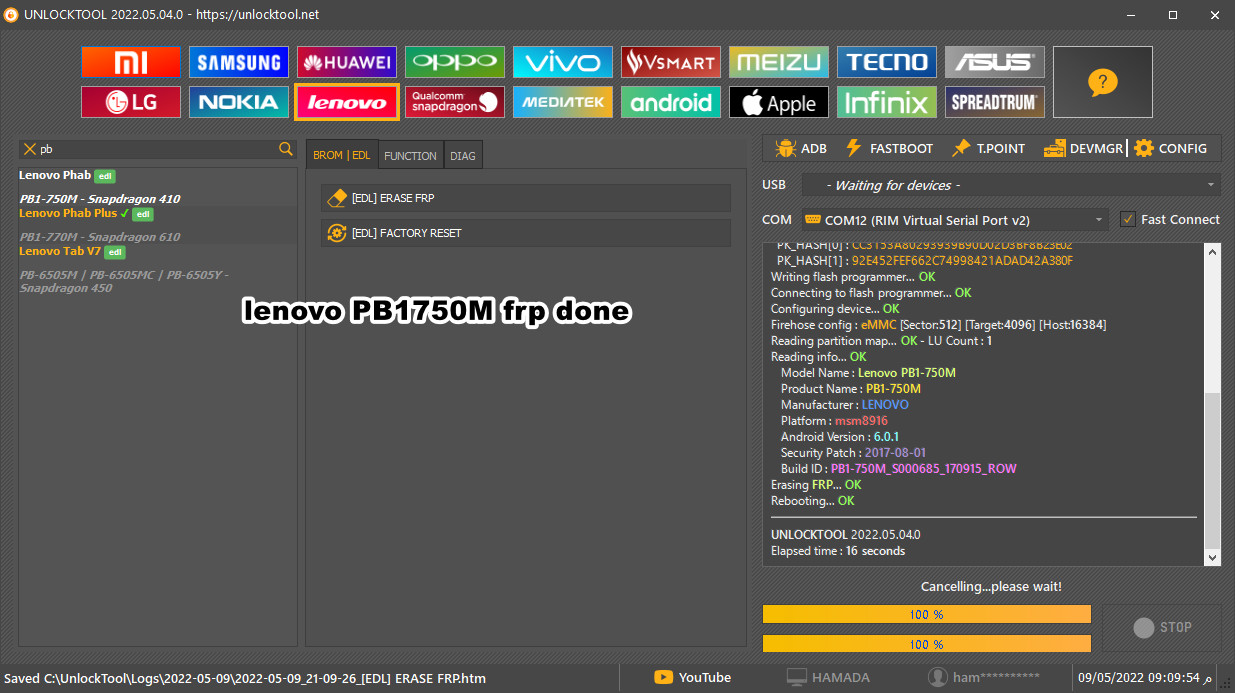Open the COM port dropdown
Screen dimensions: 1235x693
[955, 219]
